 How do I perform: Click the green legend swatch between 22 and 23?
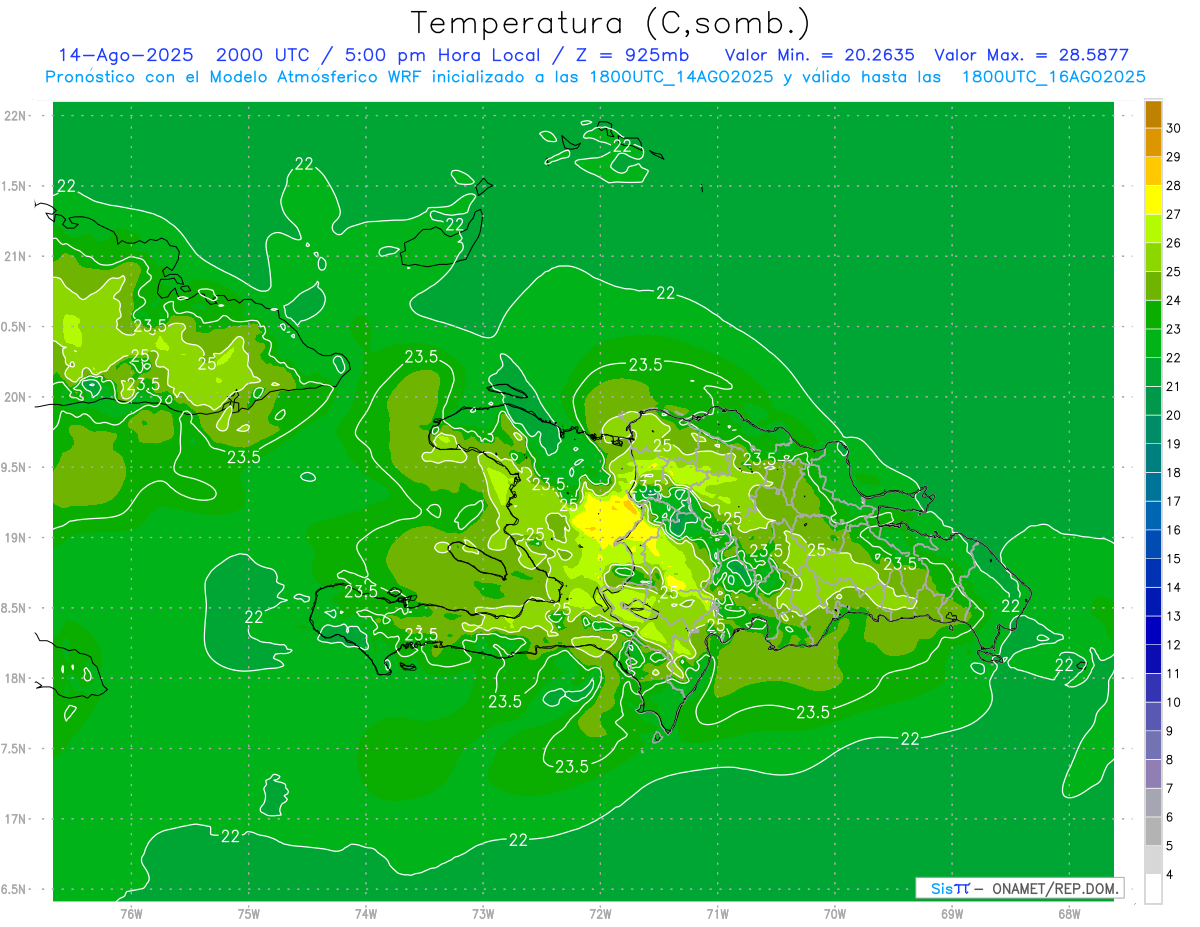point(1153,343)
